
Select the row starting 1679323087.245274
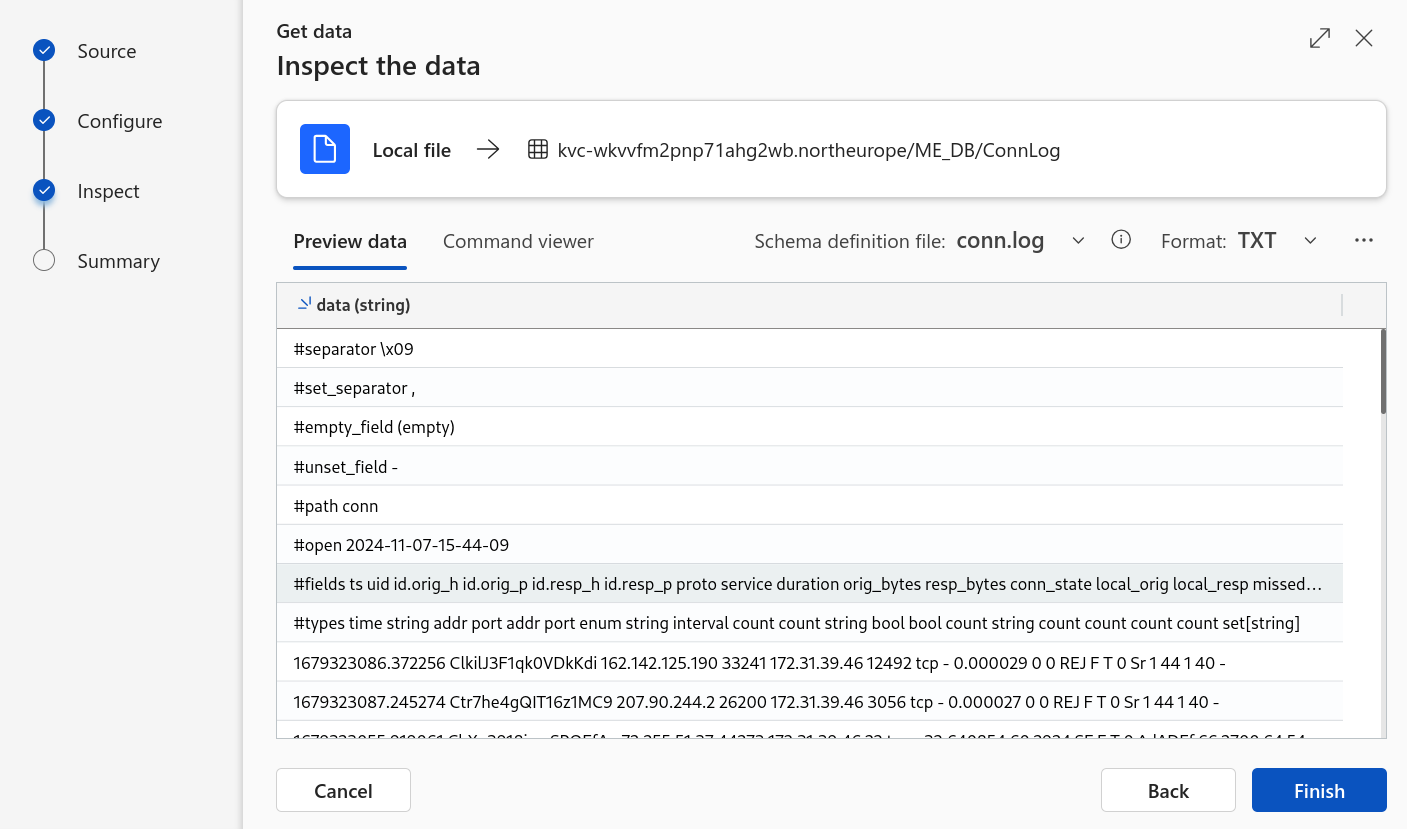point(810,702)
